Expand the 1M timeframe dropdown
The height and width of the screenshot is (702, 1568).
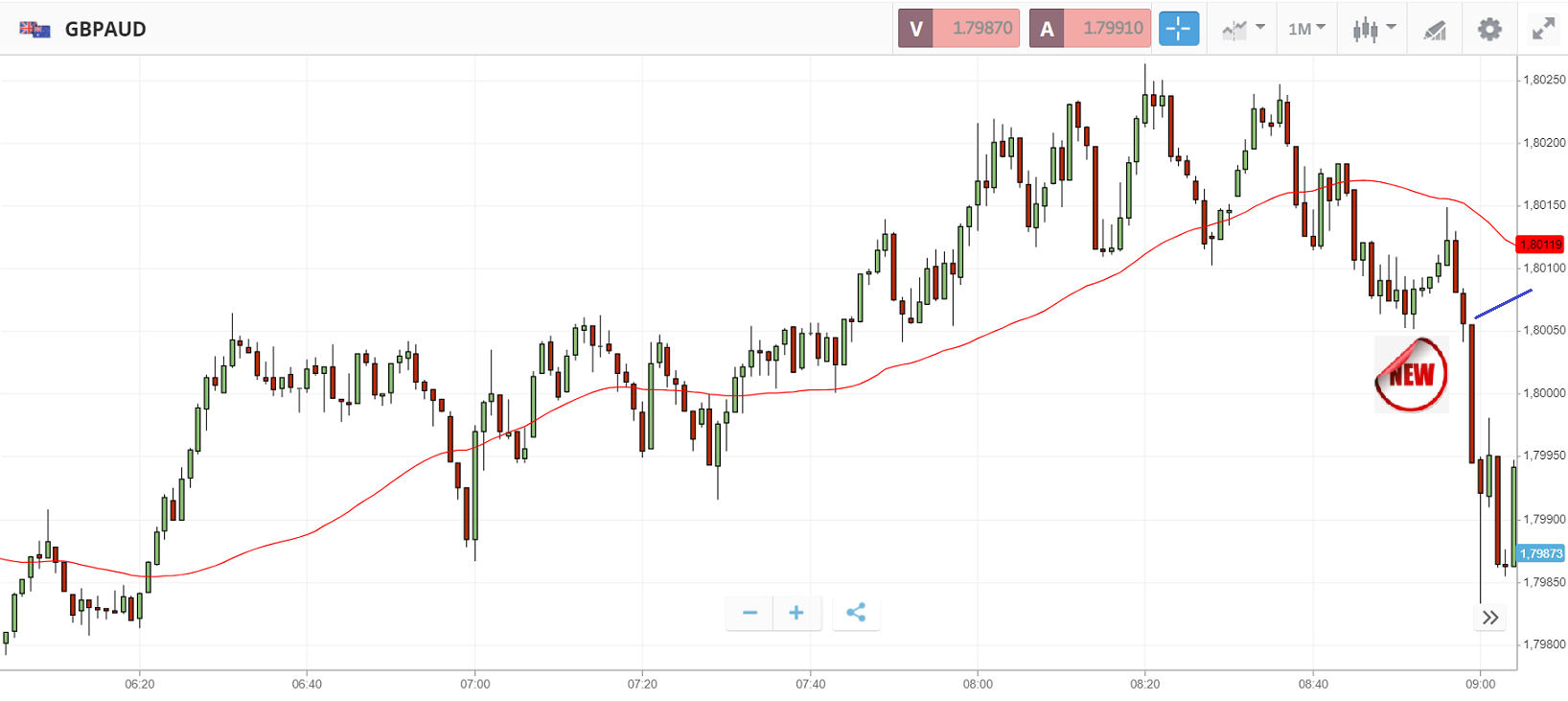click(1306, 29)
